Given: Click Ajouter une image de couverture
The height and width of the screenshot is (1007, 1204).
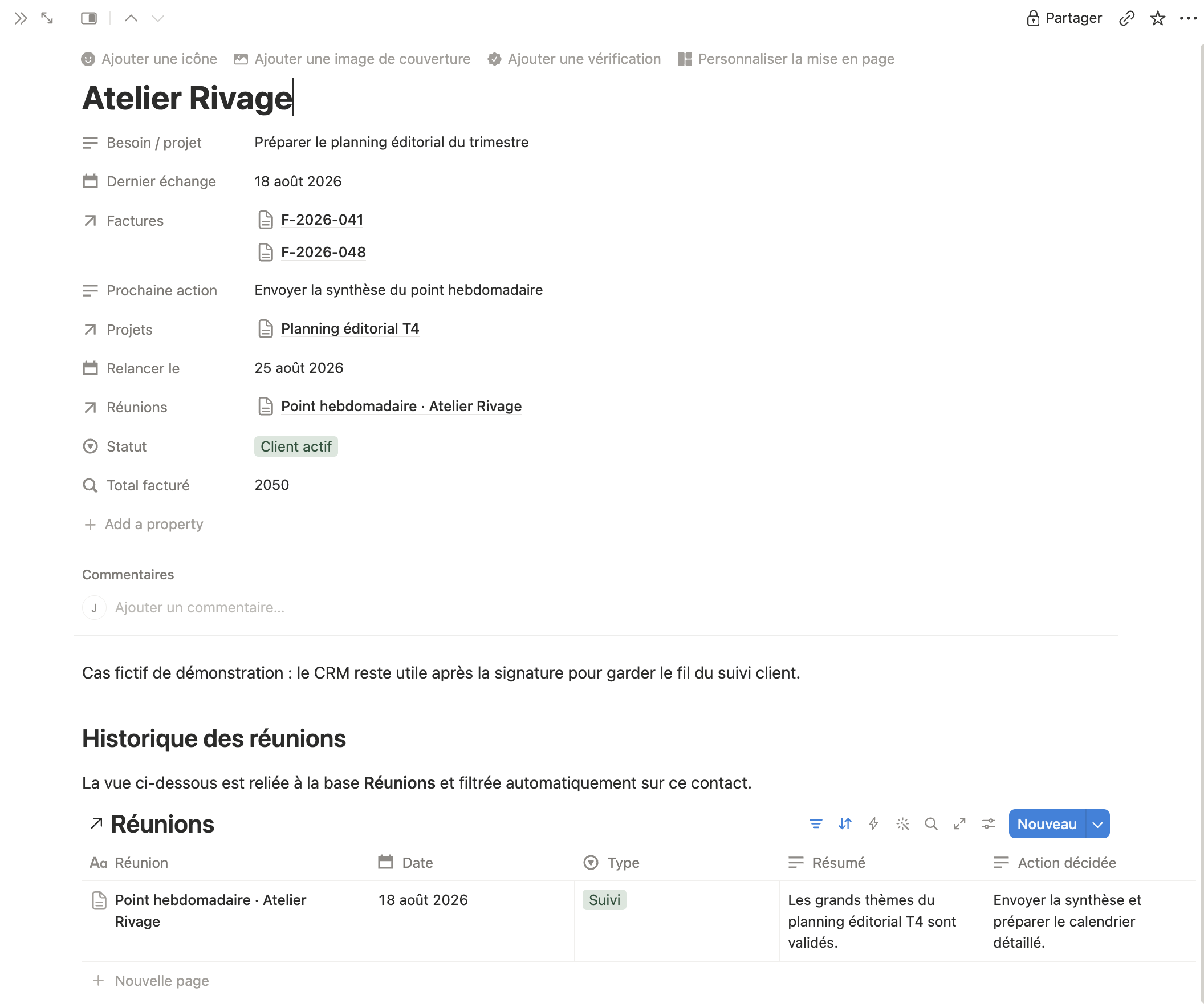Looking at the screenshot, I should [352, 59].
